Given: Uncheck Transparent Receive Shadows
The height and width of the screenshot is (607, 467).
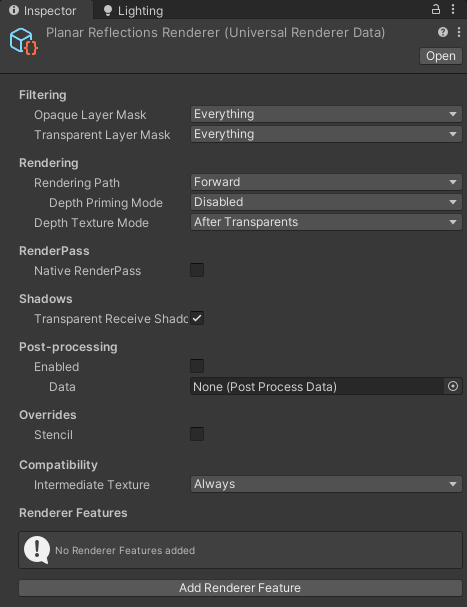Looking at the screenshot, I should (x=197, y=318).
